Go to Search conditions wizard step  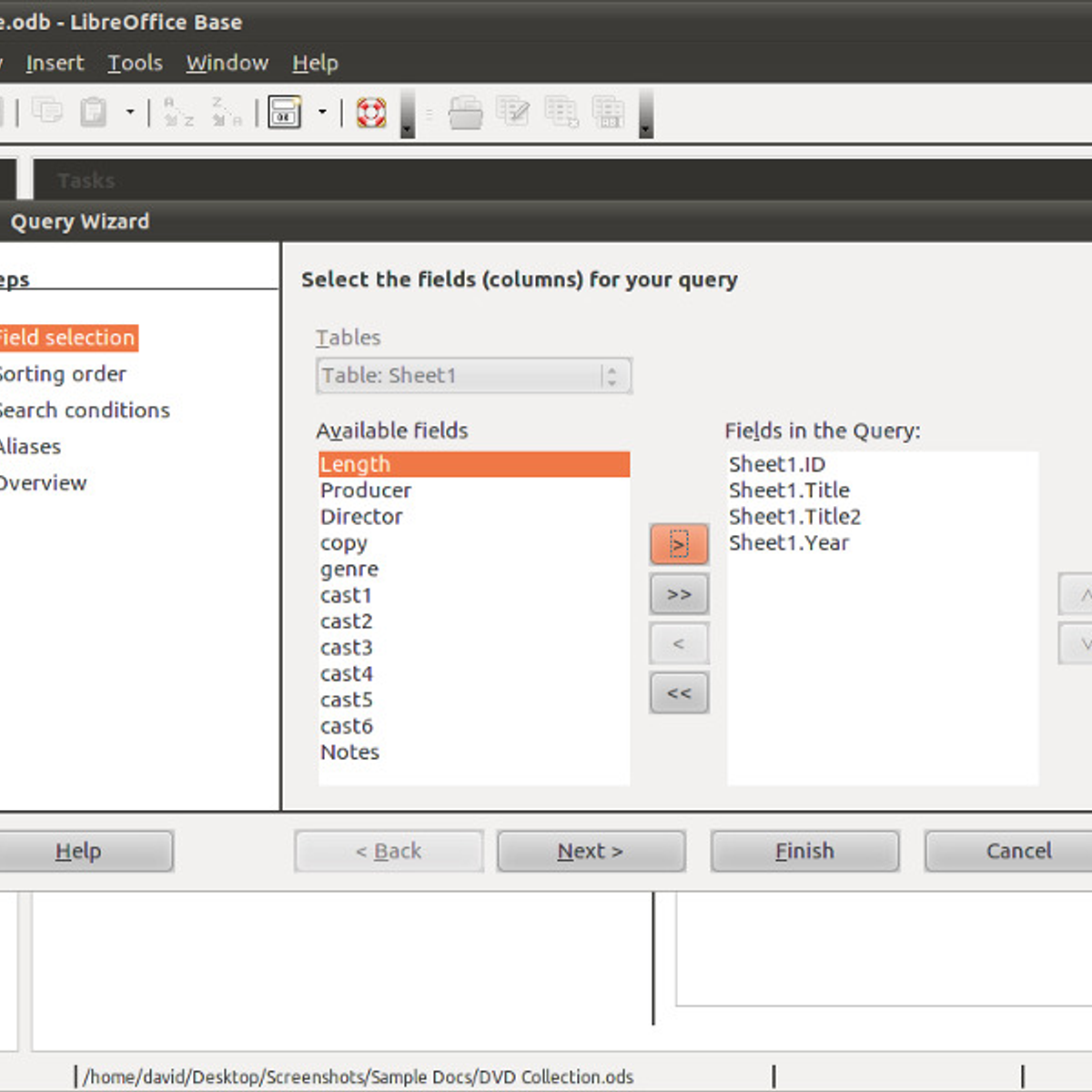point(84,410)
